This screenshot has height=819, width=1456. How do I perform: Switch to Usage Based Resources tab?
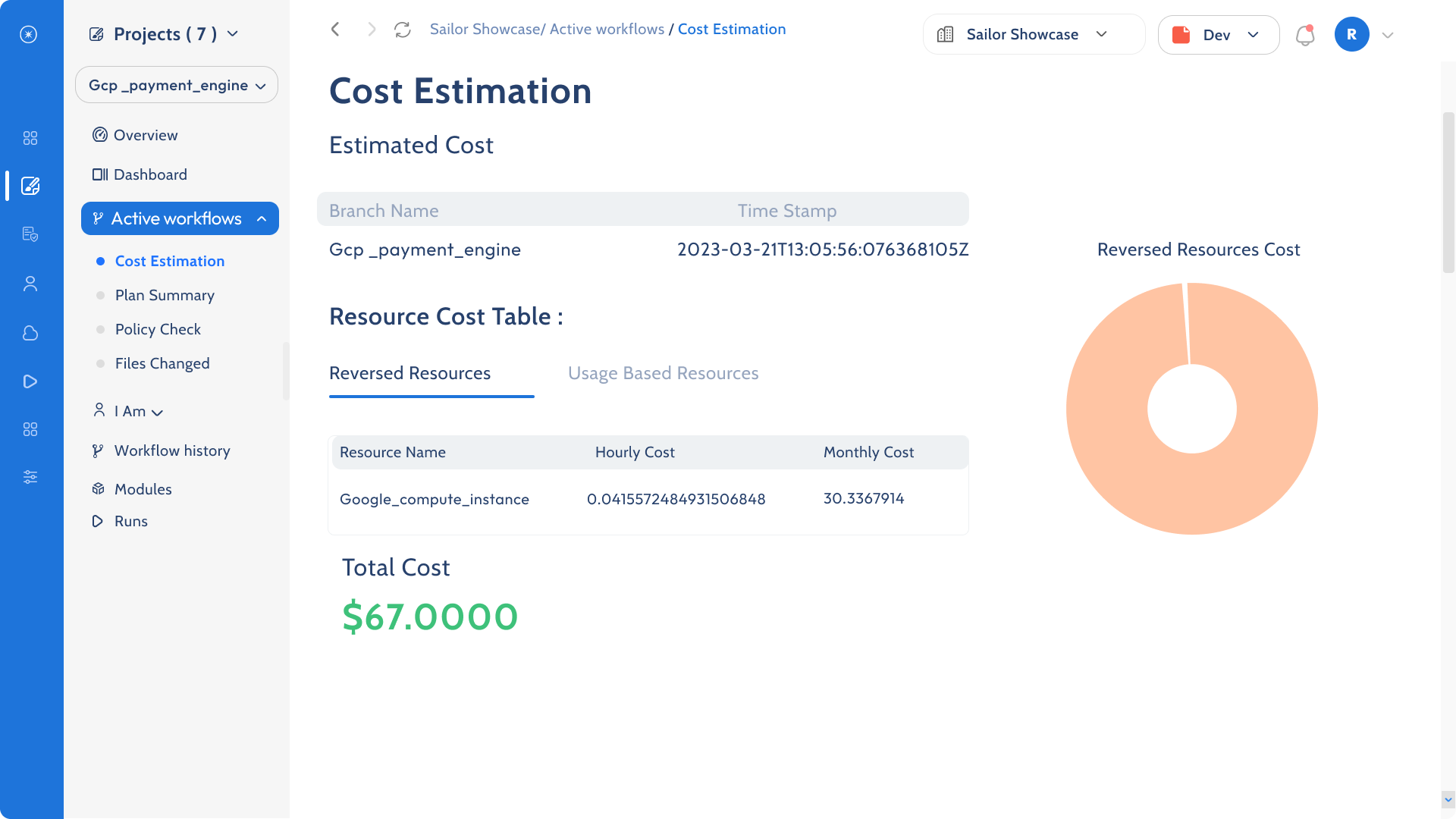coord(663,372)
